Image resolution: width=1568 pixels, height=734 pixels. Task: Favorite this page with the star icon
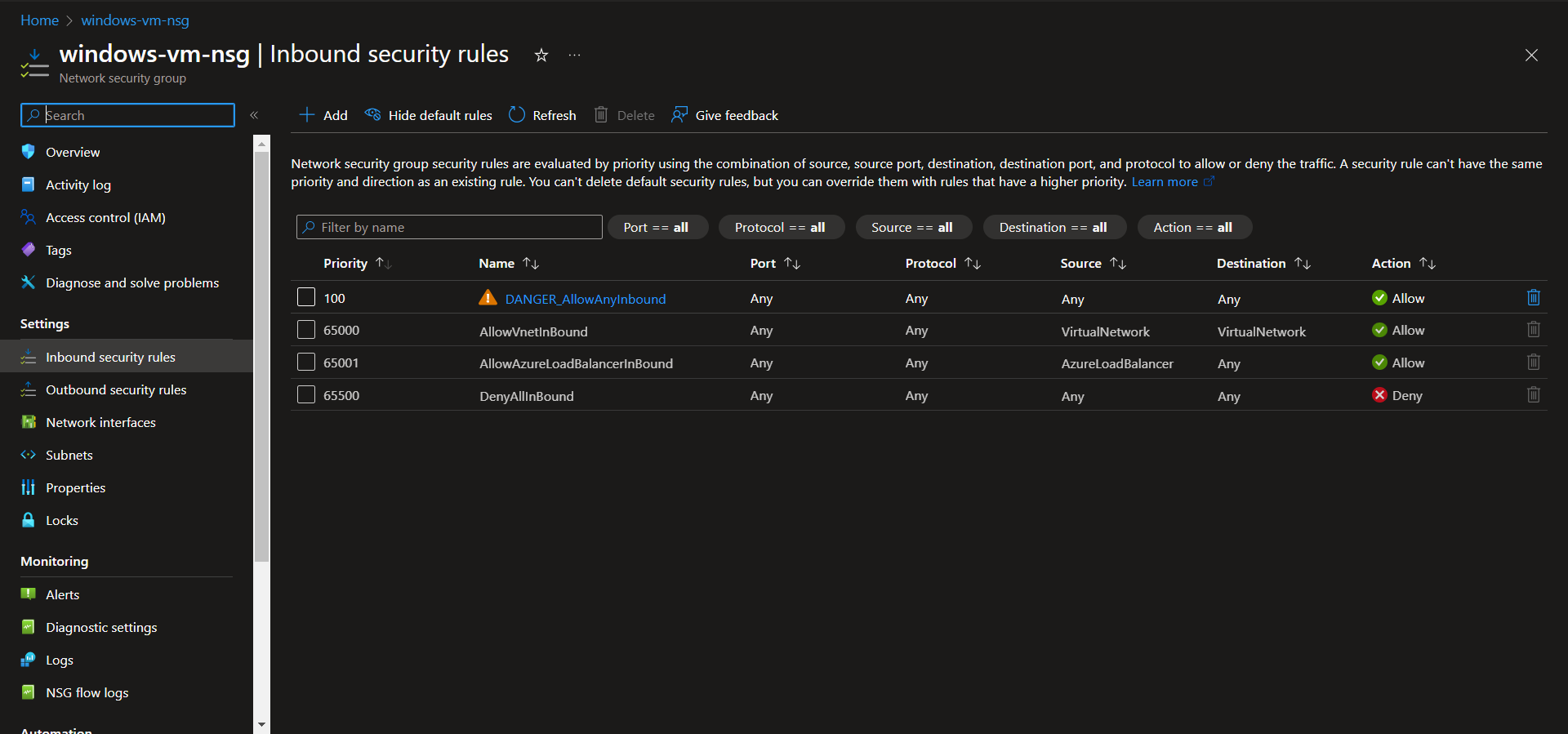click(541, 55)
